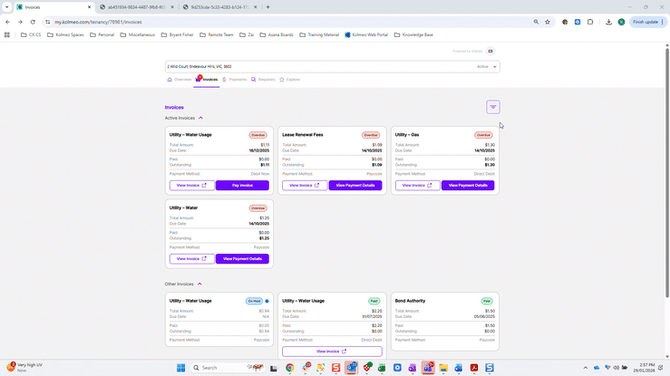
Task: Open File Explorer from the taskbar
Action: [443, 367]
